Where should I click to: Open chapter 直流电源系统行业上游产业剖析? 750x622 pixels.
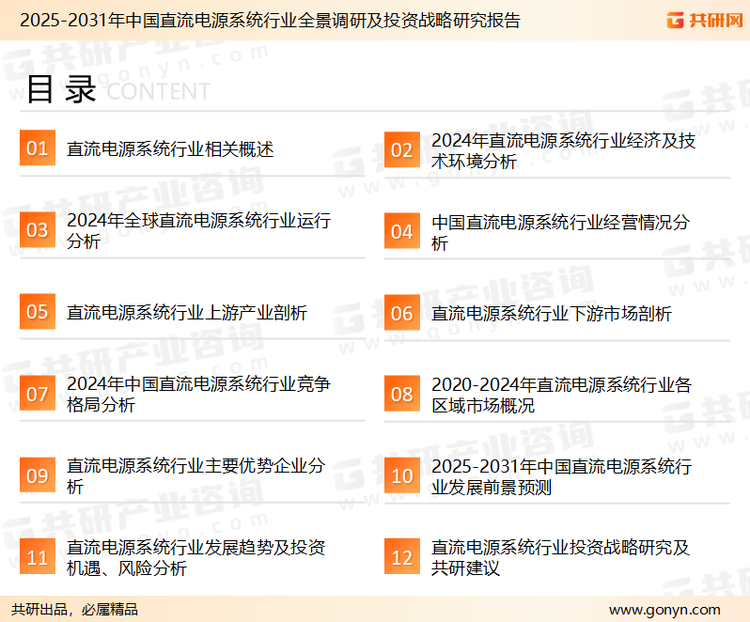tap(187, 312)
